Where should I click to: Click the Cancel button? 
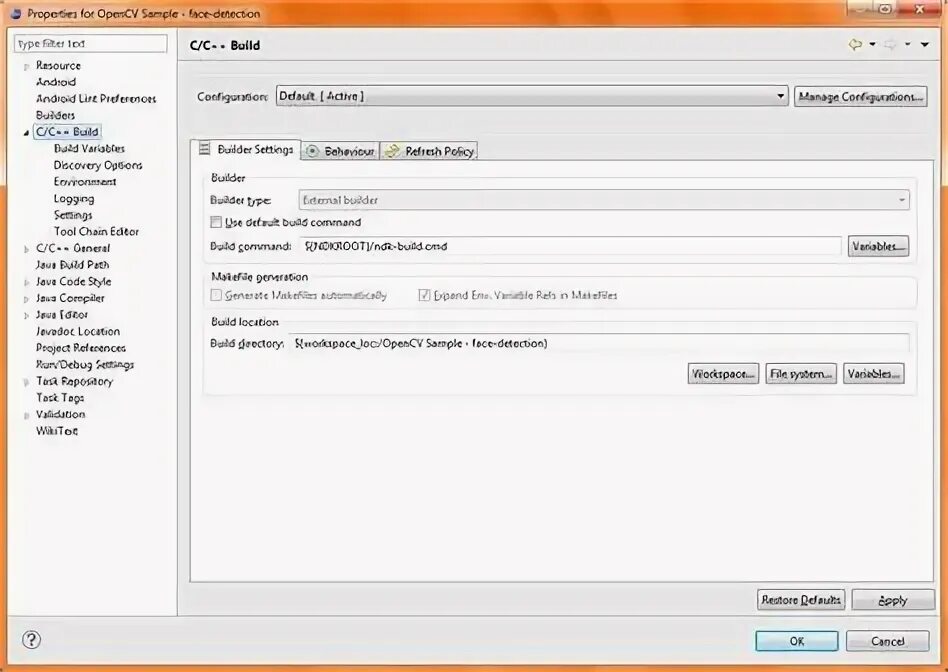coord(888,641)
